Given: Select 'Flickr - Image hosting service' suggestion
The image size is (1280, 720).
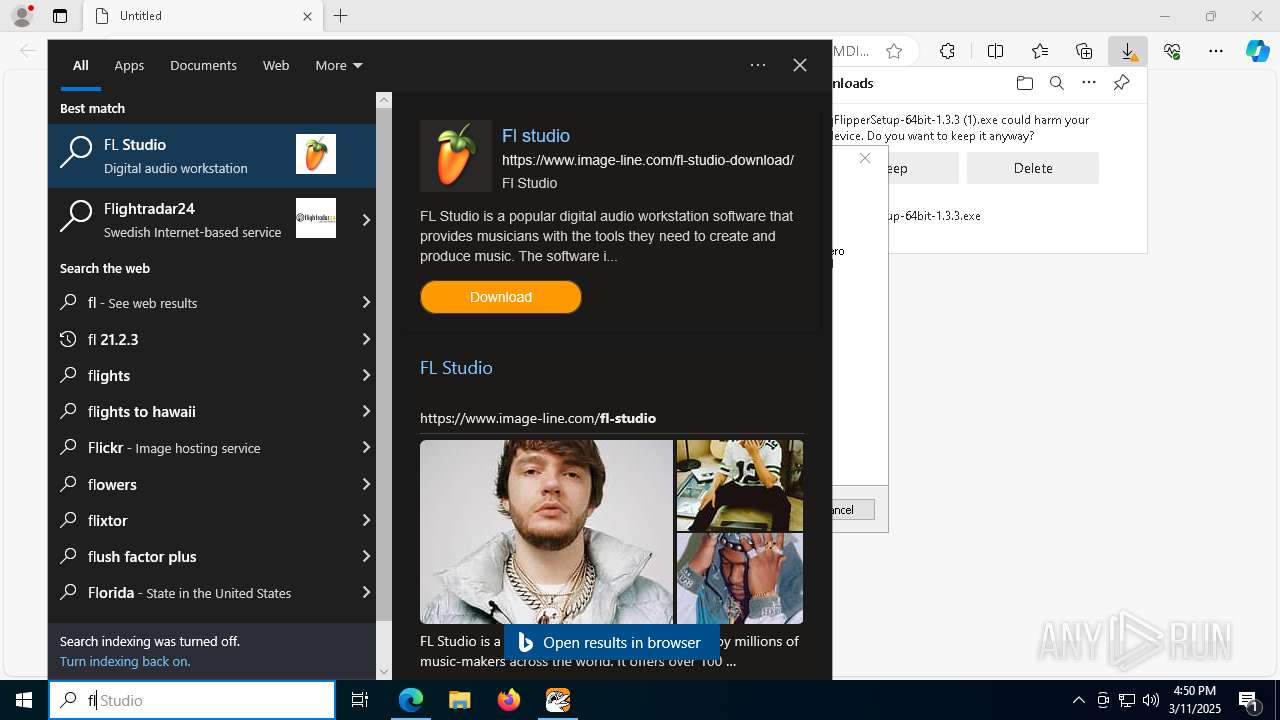Looking at the screenshot, I should pyautogui.click(x=200, y=448).
